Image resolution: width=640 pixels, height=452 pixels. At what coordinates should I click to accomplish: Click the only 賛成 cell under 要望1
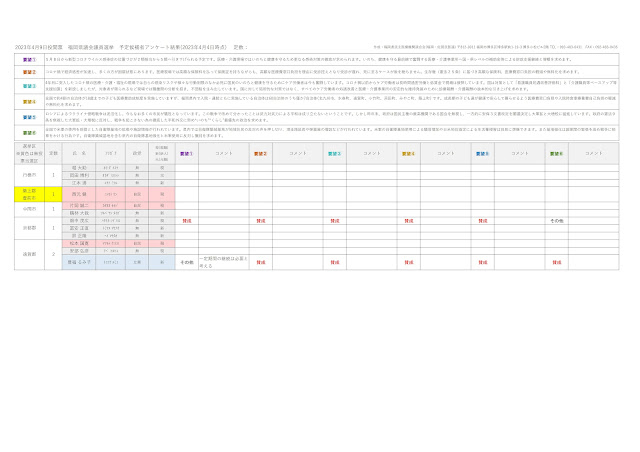(187, 221)
